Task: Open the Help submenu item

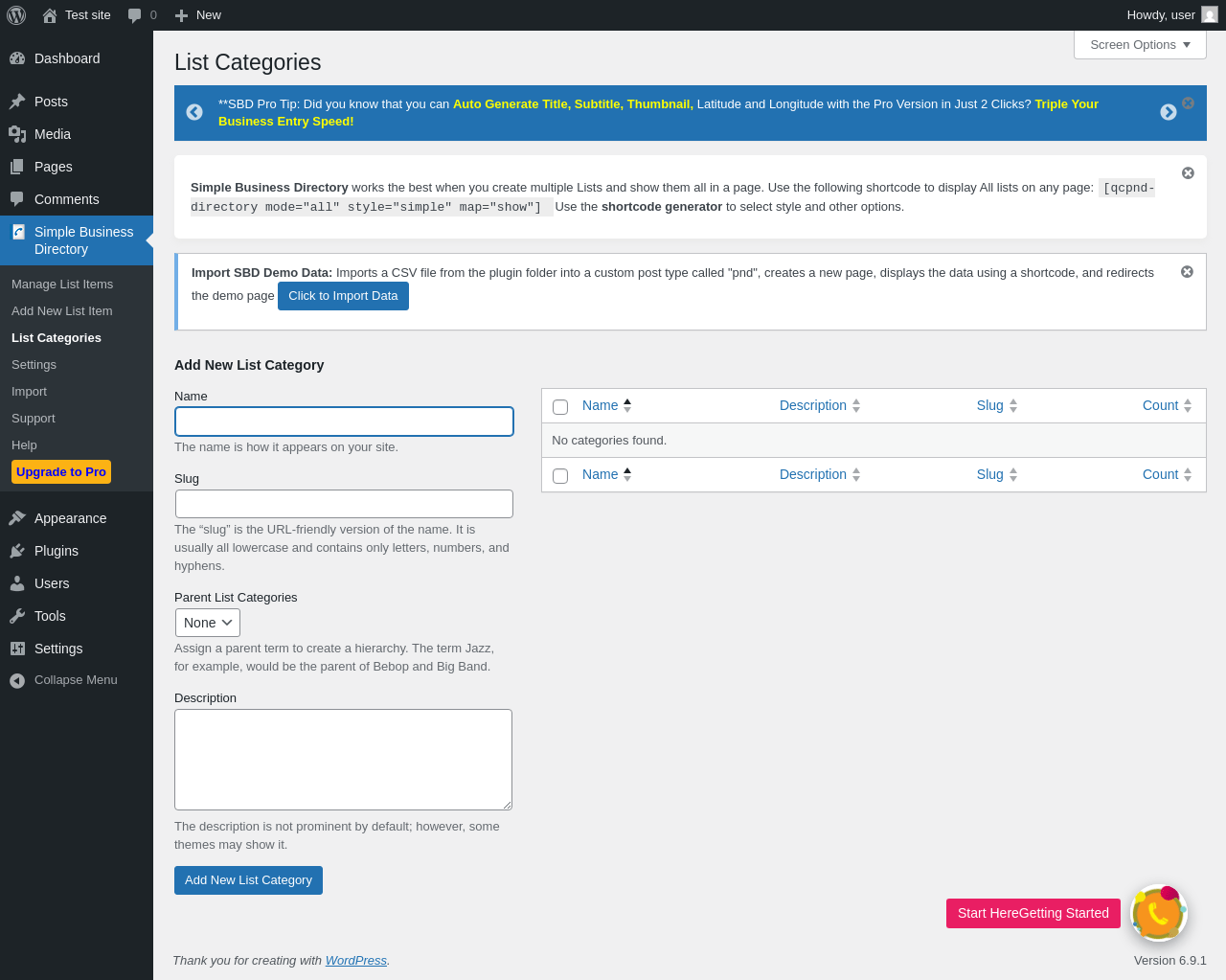Action: point(24,445)
